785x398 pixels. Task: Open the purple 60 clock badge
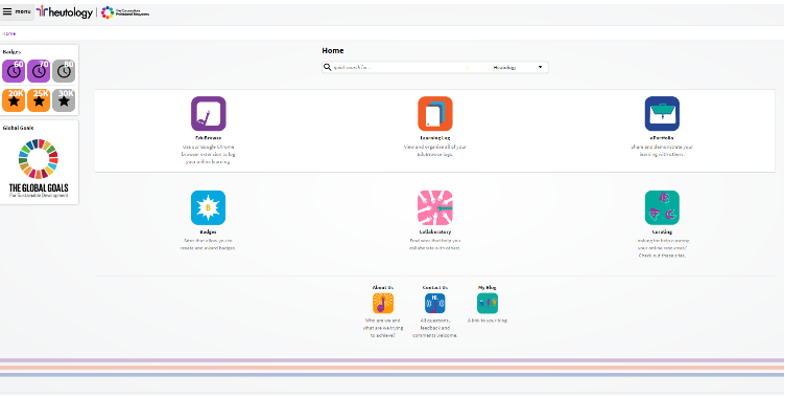click(x=14, y=71)
